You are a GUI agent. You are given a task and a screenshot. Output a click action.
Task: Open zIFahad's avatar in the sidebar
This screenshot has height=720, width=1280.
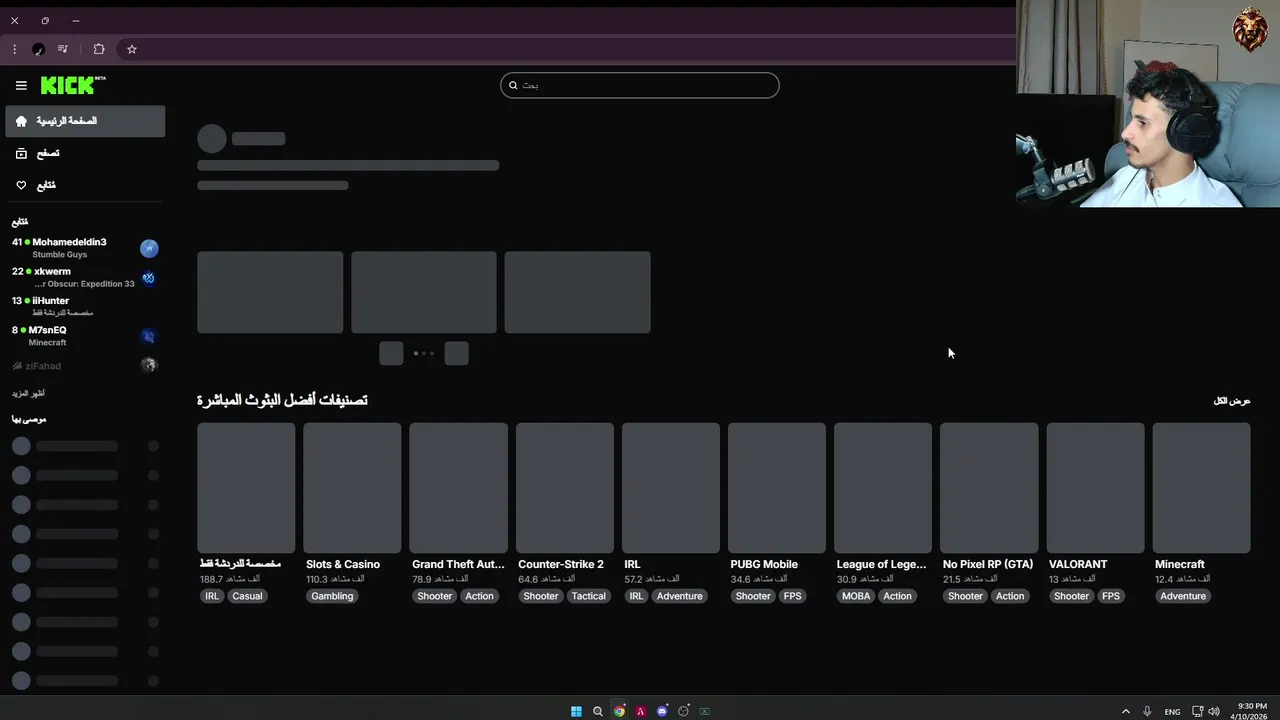149,365
